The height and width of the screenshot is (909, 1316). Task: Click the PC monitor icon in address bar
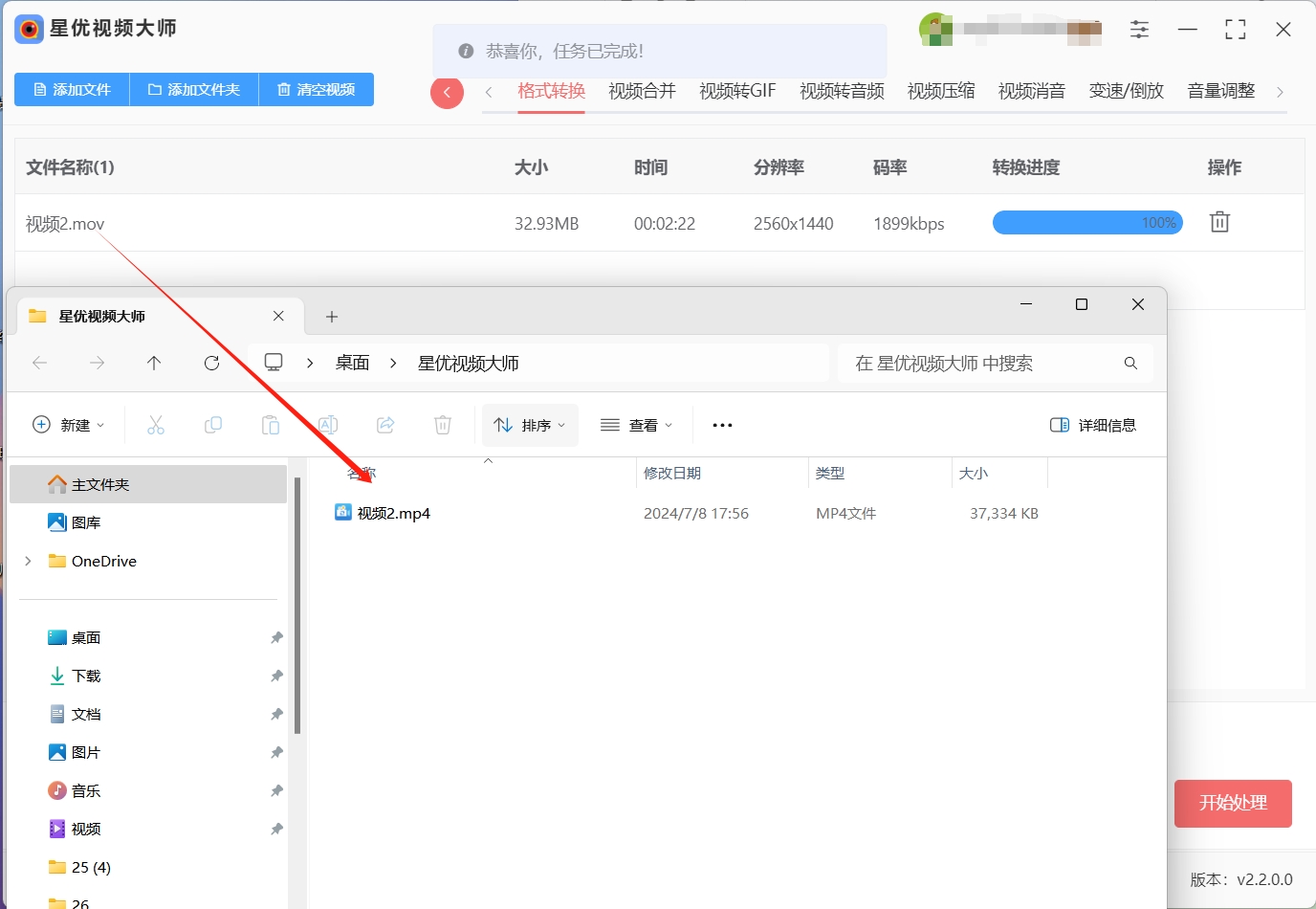274,363
